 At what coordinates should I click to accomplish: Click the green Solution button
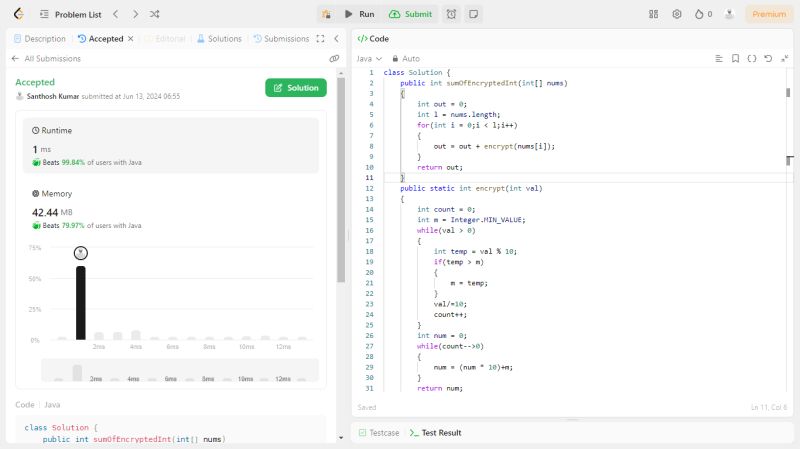click(296, 88)
